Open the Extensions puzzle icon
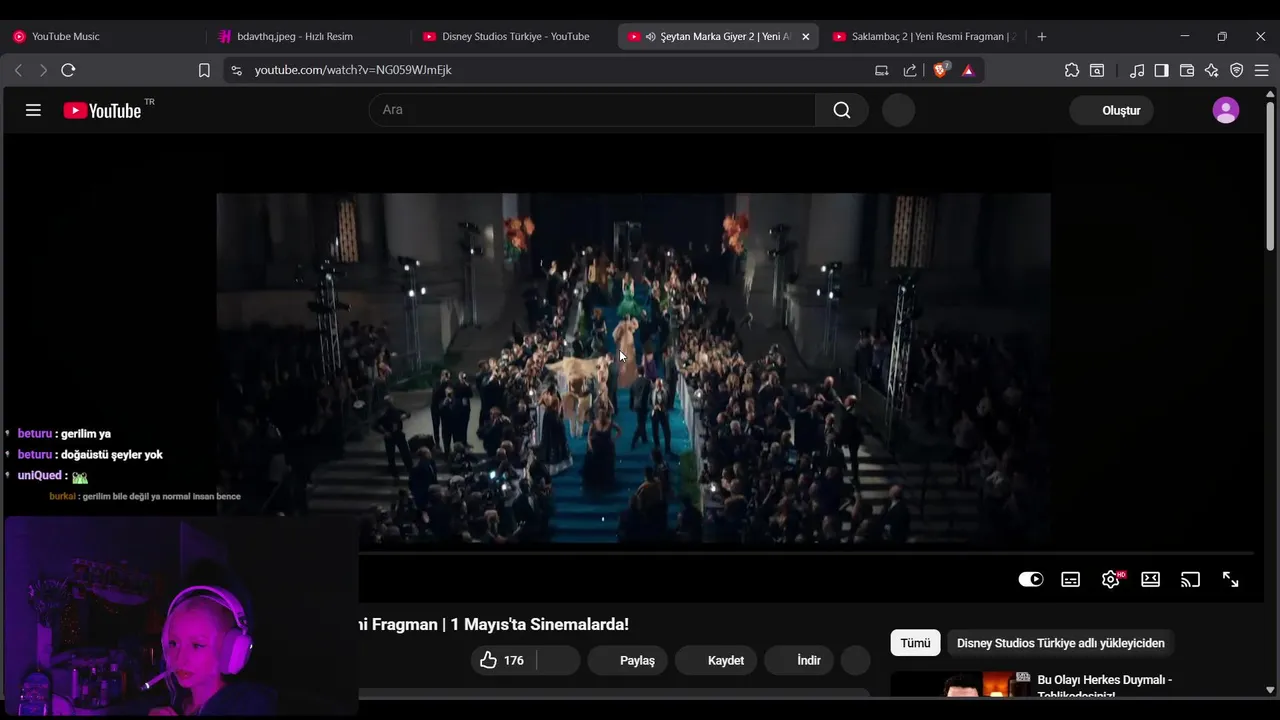Screen dimensions: 1280x720 tap(1072, 70)
